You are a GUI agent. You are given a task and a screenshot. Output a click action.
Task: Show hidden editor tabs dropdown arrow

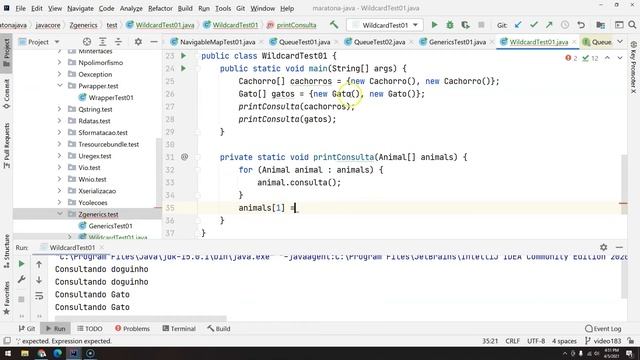pyautogui.click(x=620, y=42)
